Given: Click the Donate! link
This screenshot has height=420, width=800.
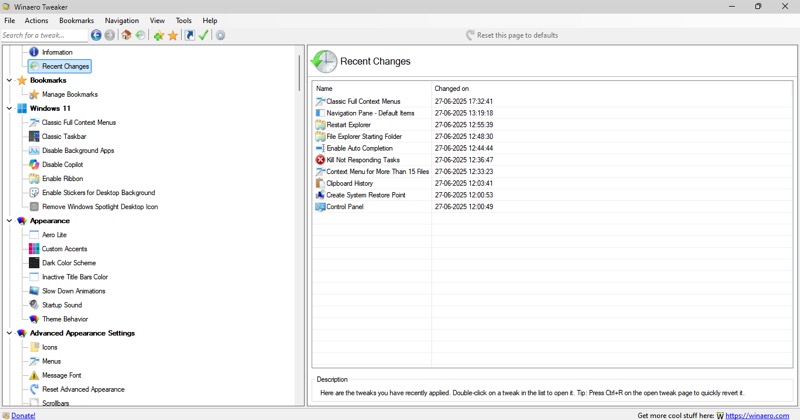Looking at the screenshot, I should coord(23,415).
